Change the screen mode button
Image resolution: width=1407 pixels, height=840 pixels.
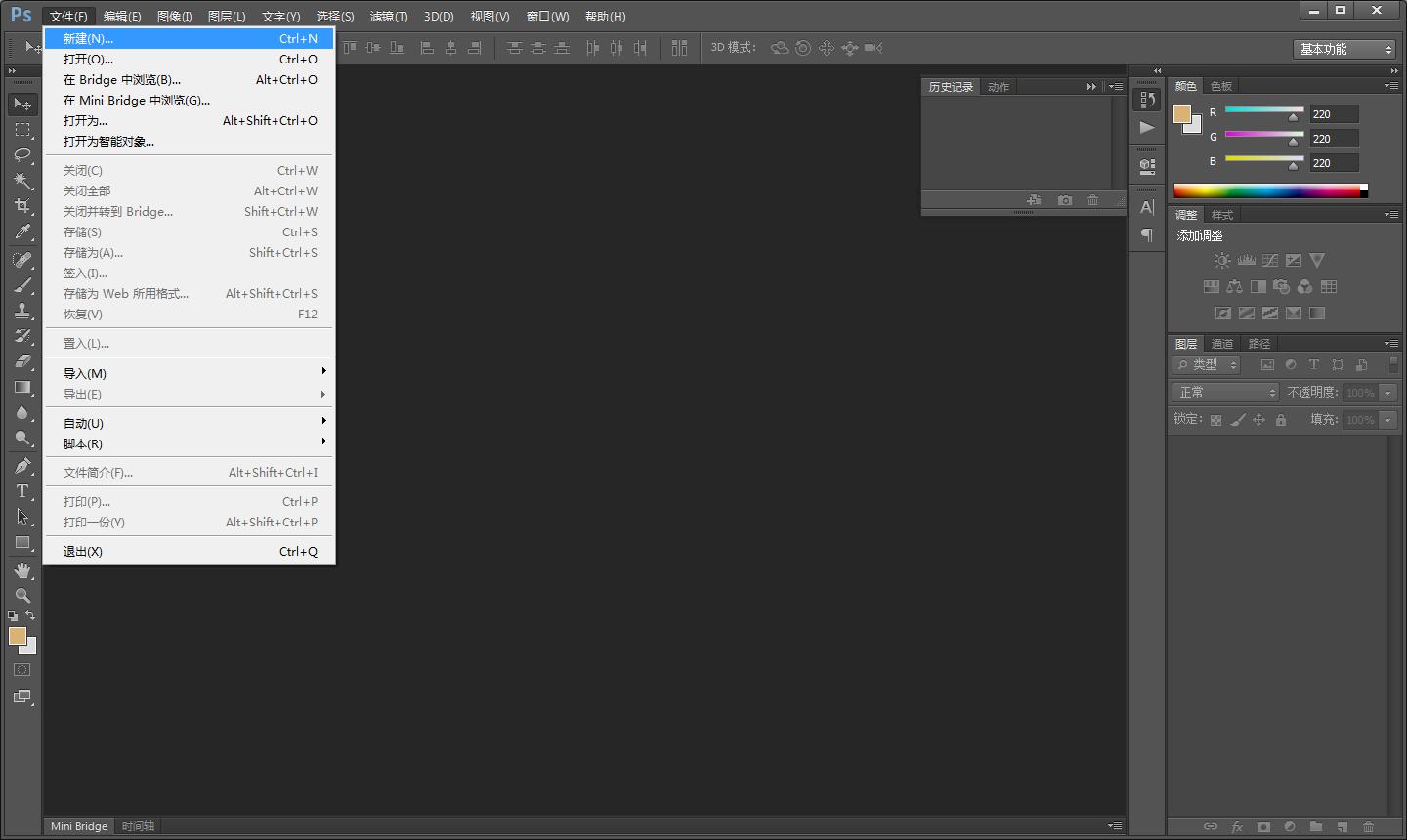(x=22, y=696)
